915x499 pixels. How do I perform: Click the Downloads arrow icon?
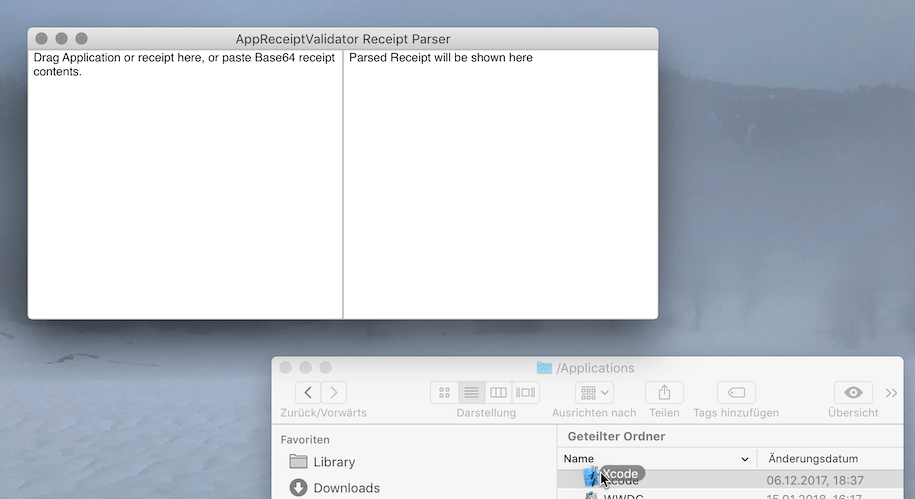pyautogui.click(x=298, y=487)
